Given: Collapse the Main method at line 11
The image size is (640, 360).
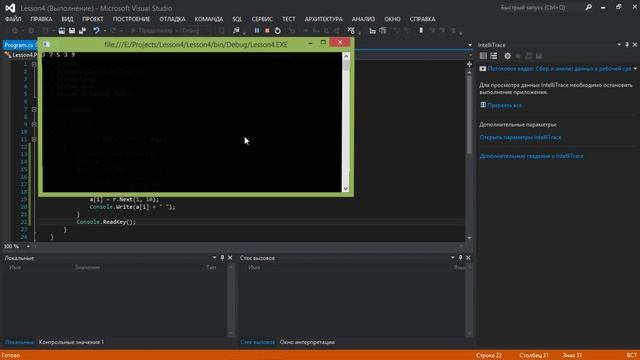Looking at the screenshot, I should (x=34, y=140).
